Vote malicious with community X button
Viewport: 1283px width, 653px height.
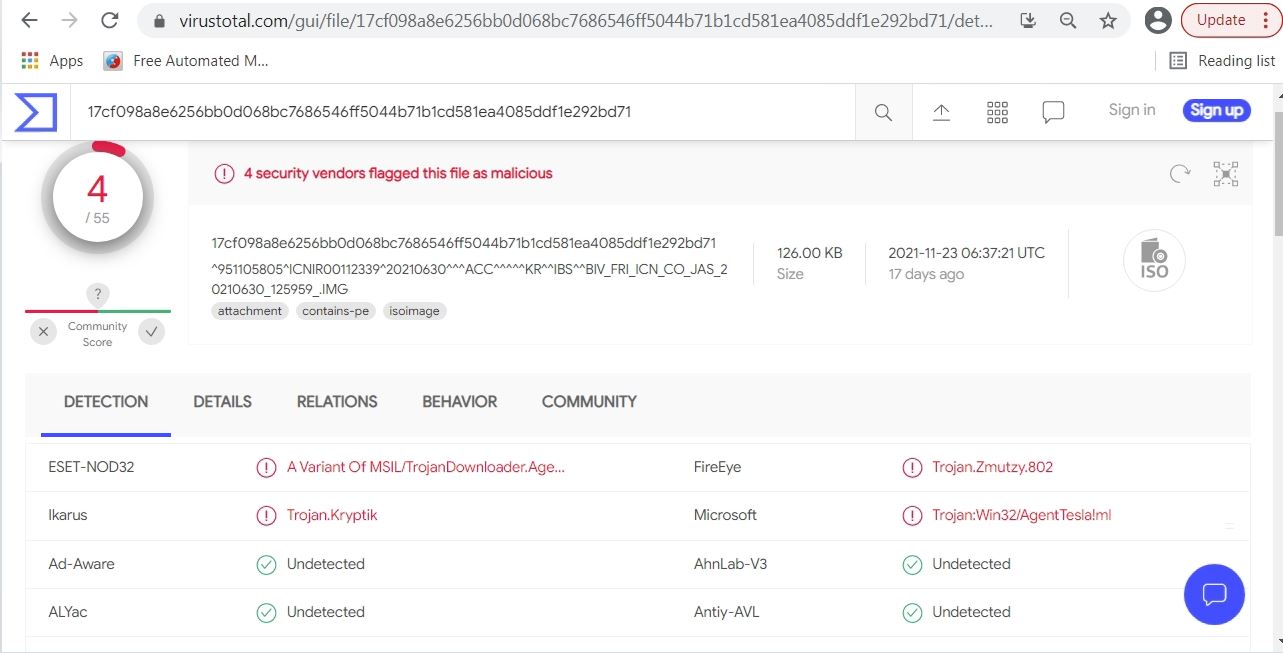[x=43, y=331]
